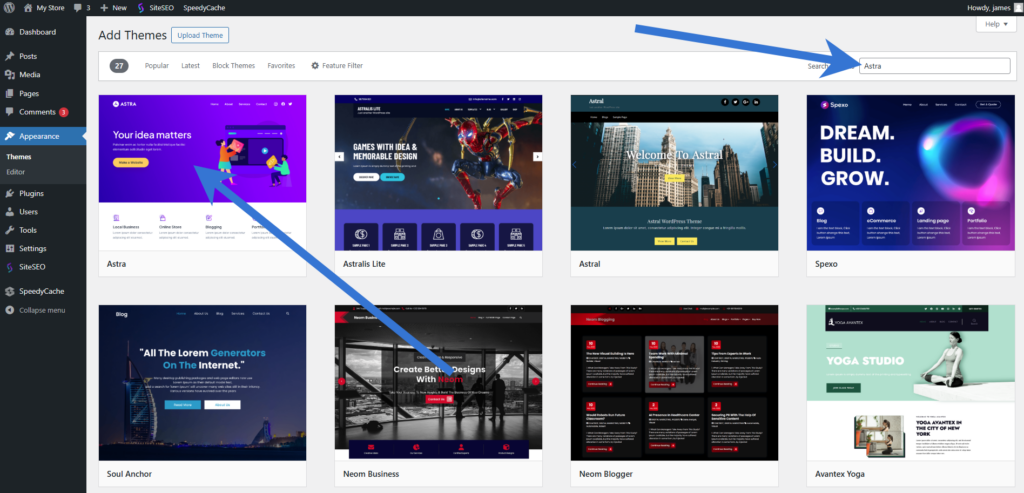Visit the My Store site link
This screenshot has width=1024, height=493.
(x=44, y=8)
